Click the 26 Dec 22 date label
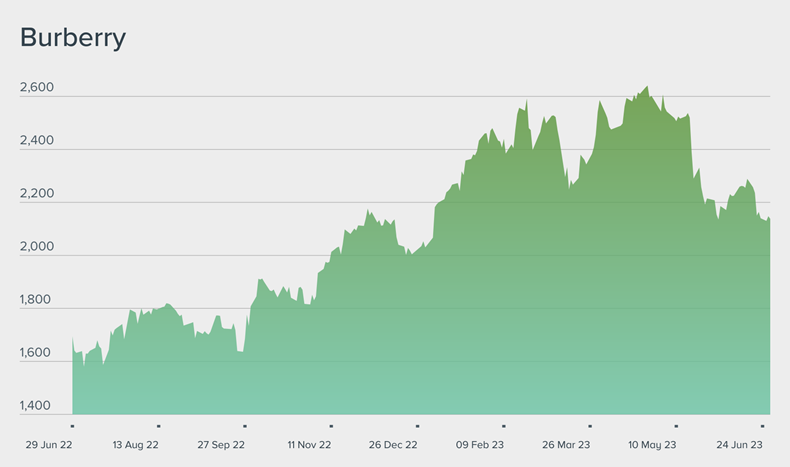This screenshot has height=467, width=790. pyautogui.click(x=395, y=444)
